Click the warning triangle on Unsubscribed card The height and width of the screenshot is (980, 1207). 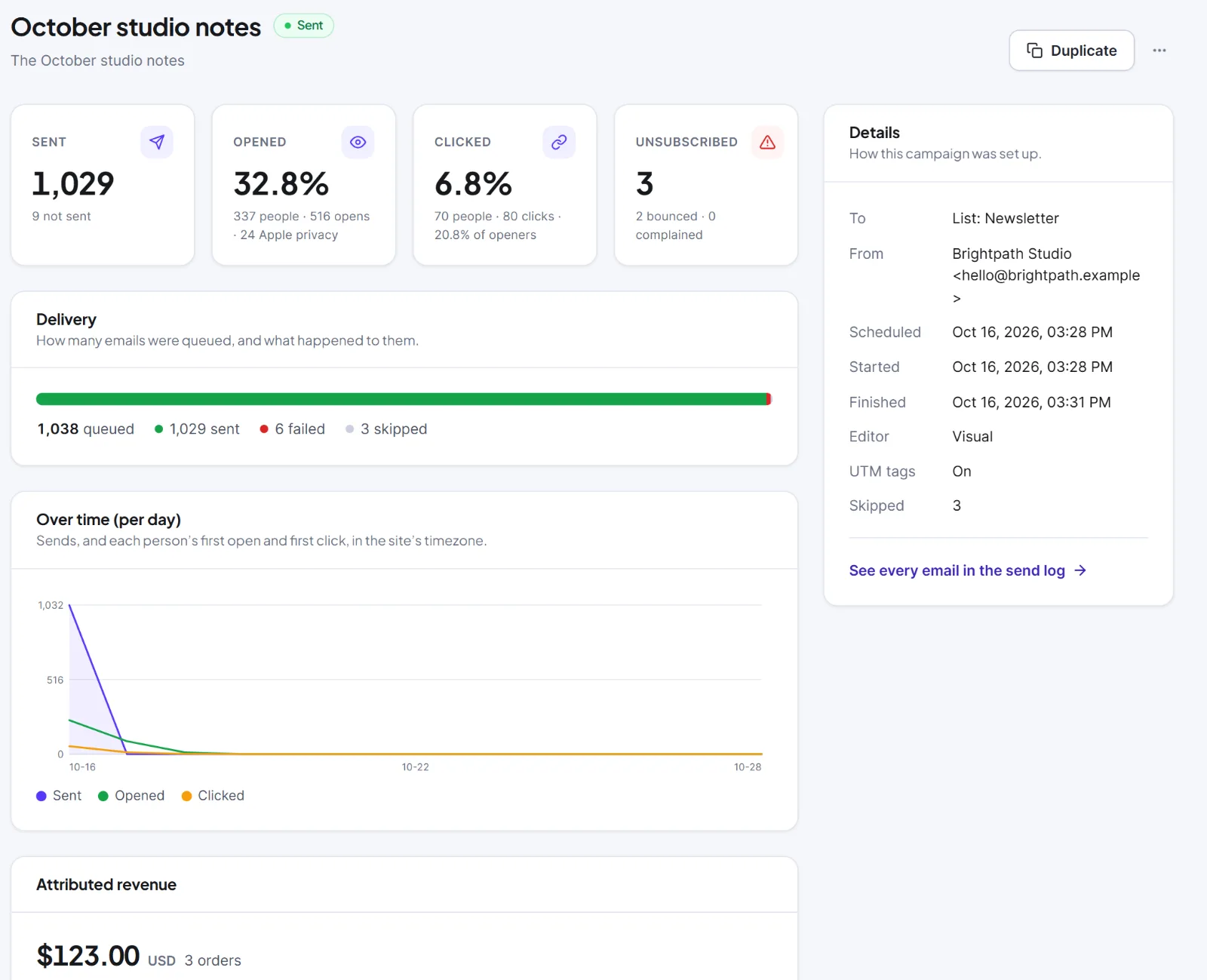(x=767, y=142)
